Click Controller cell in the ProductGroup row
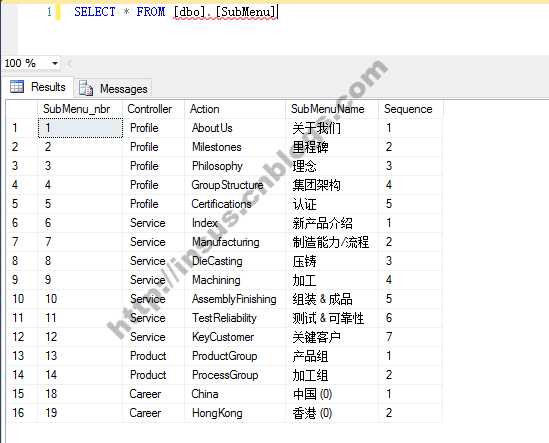Image resolution: width=549 pixels, height=443 pixels. (154, 356)
